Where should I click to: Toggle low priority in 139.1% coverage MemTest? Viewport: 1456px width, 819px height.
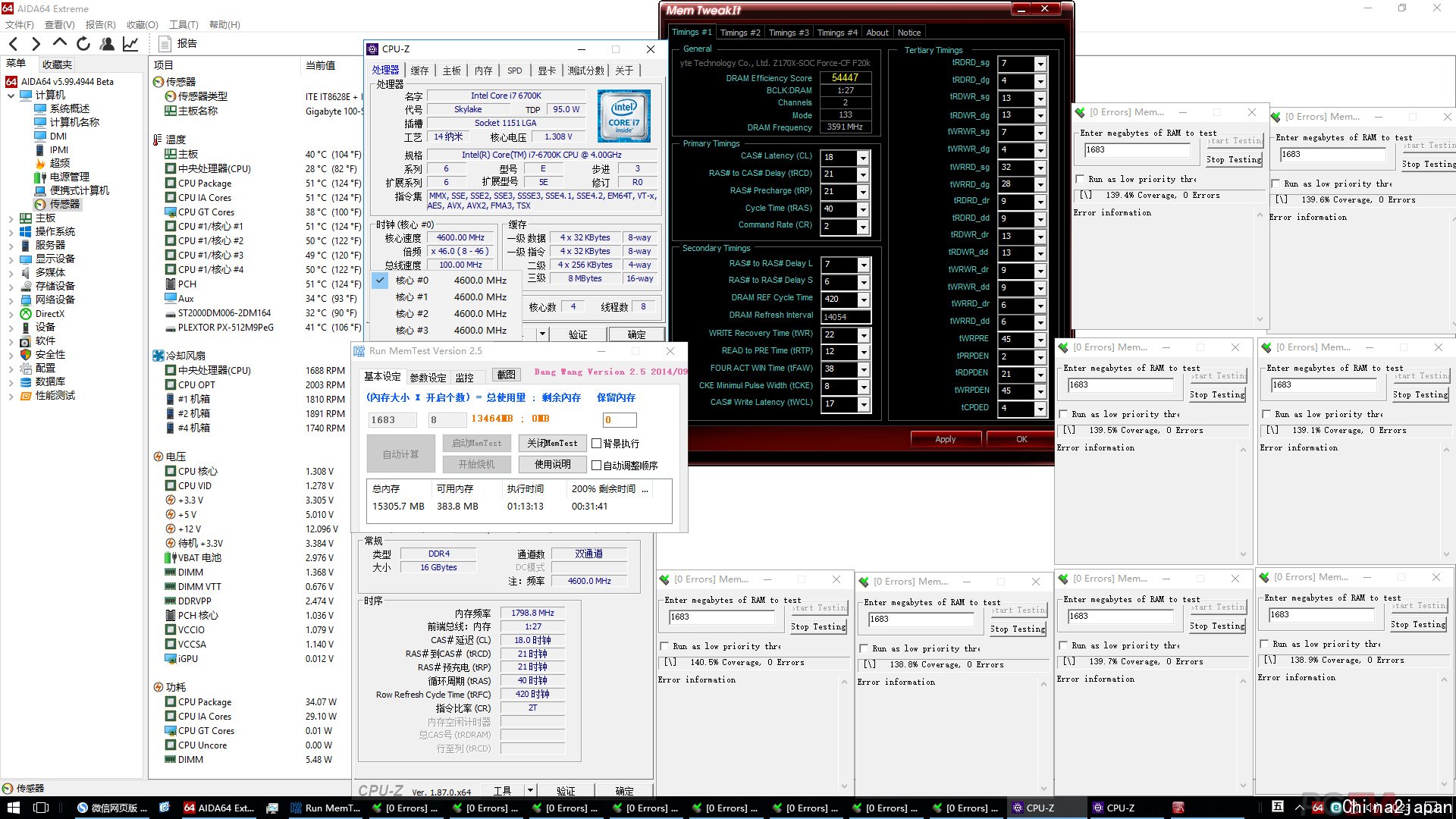point(1266,415)
